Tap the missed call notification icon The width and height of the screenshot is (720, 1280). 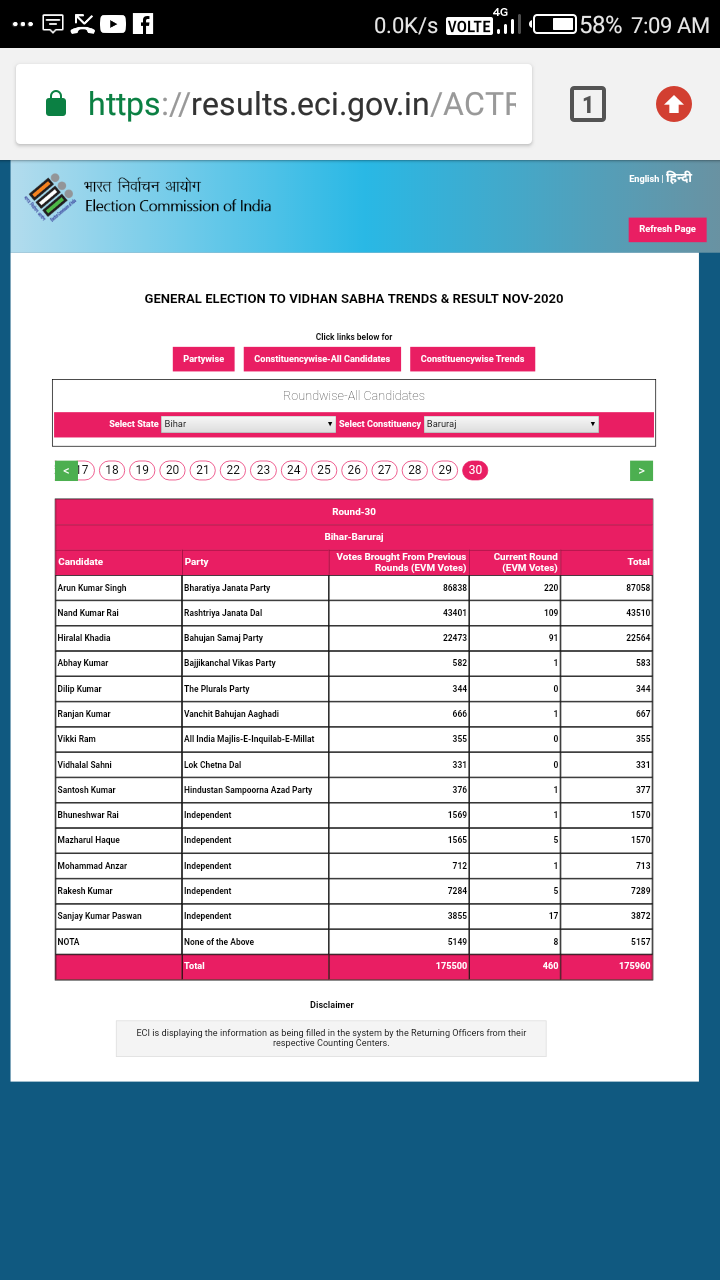click(x=84, y=24)
